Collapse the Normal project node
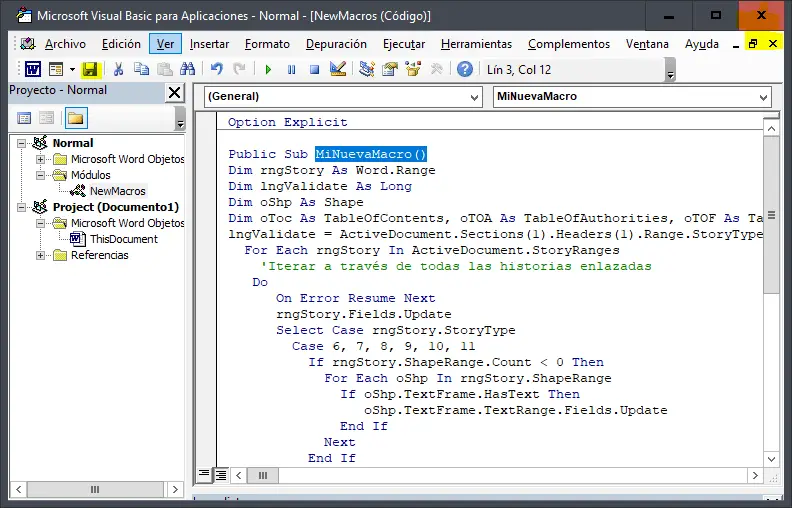Image resolution: width=792 pixels, height=508 pixels. click(21, 143)
